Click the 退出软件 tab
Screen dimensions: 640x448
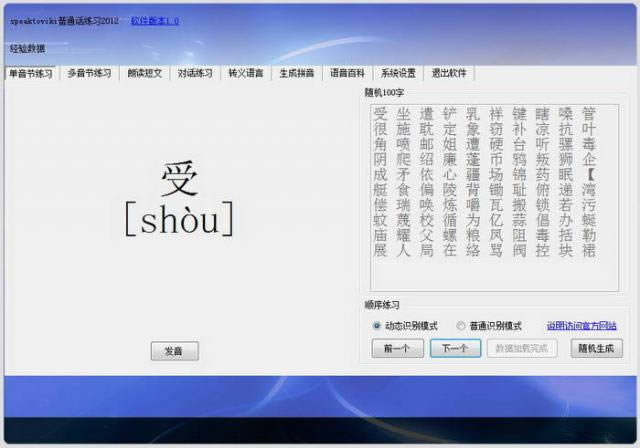[449, 73]
